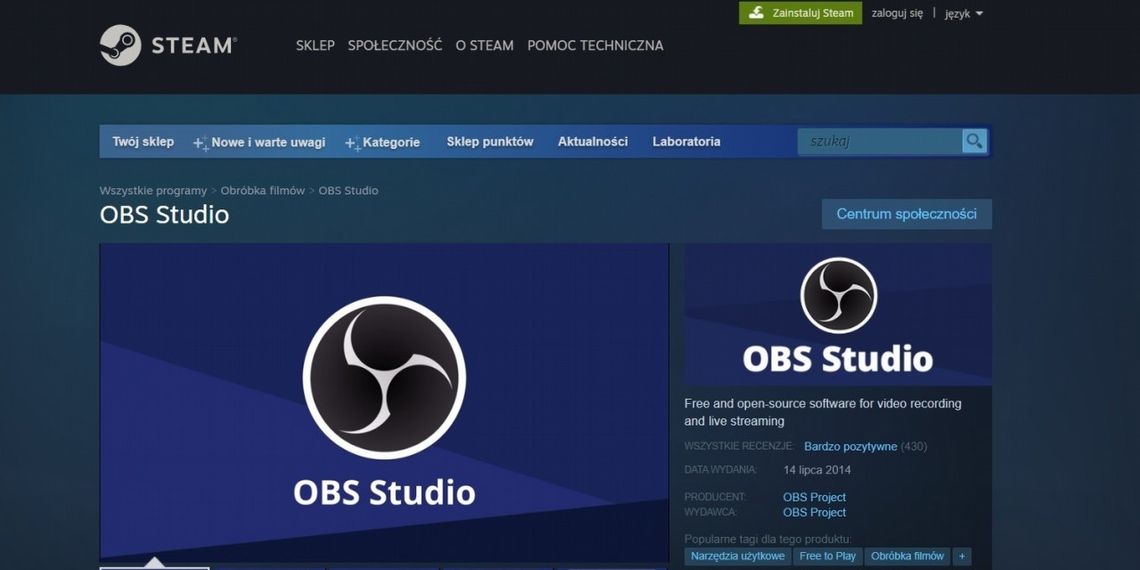Click the Zainstaluj Steam button

800,13
